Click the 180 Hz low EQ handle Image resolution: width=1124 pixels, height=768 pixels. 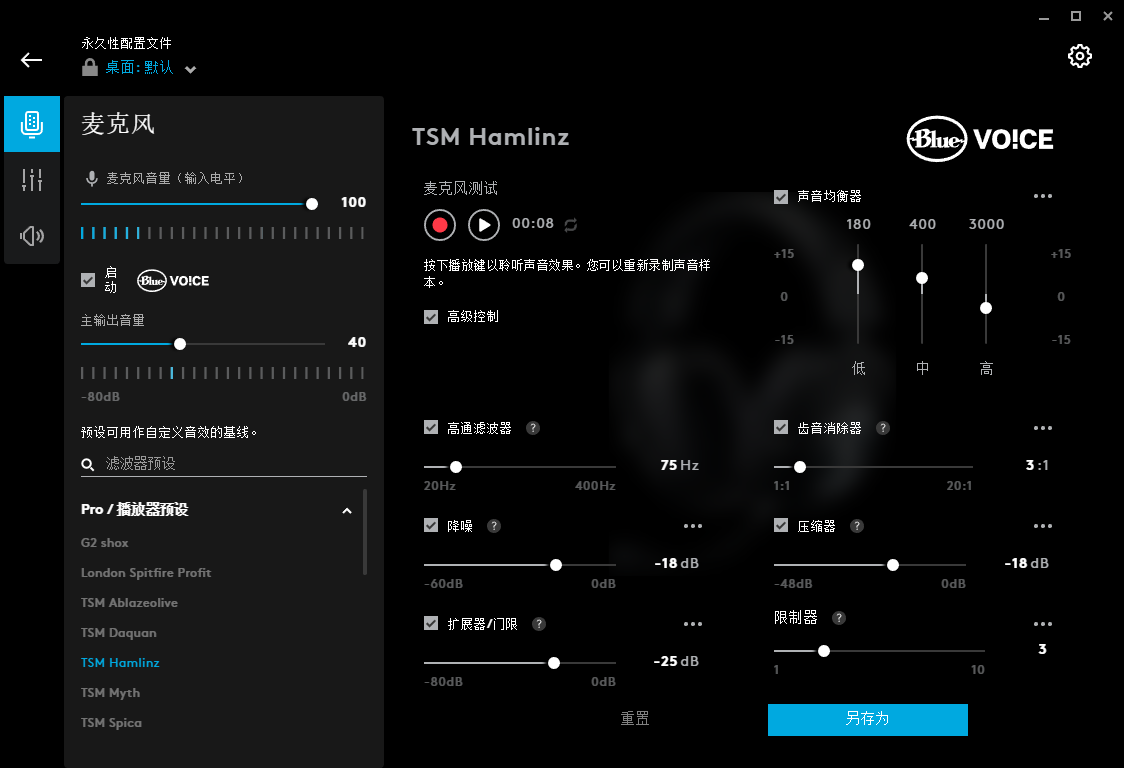coord(857,265)
